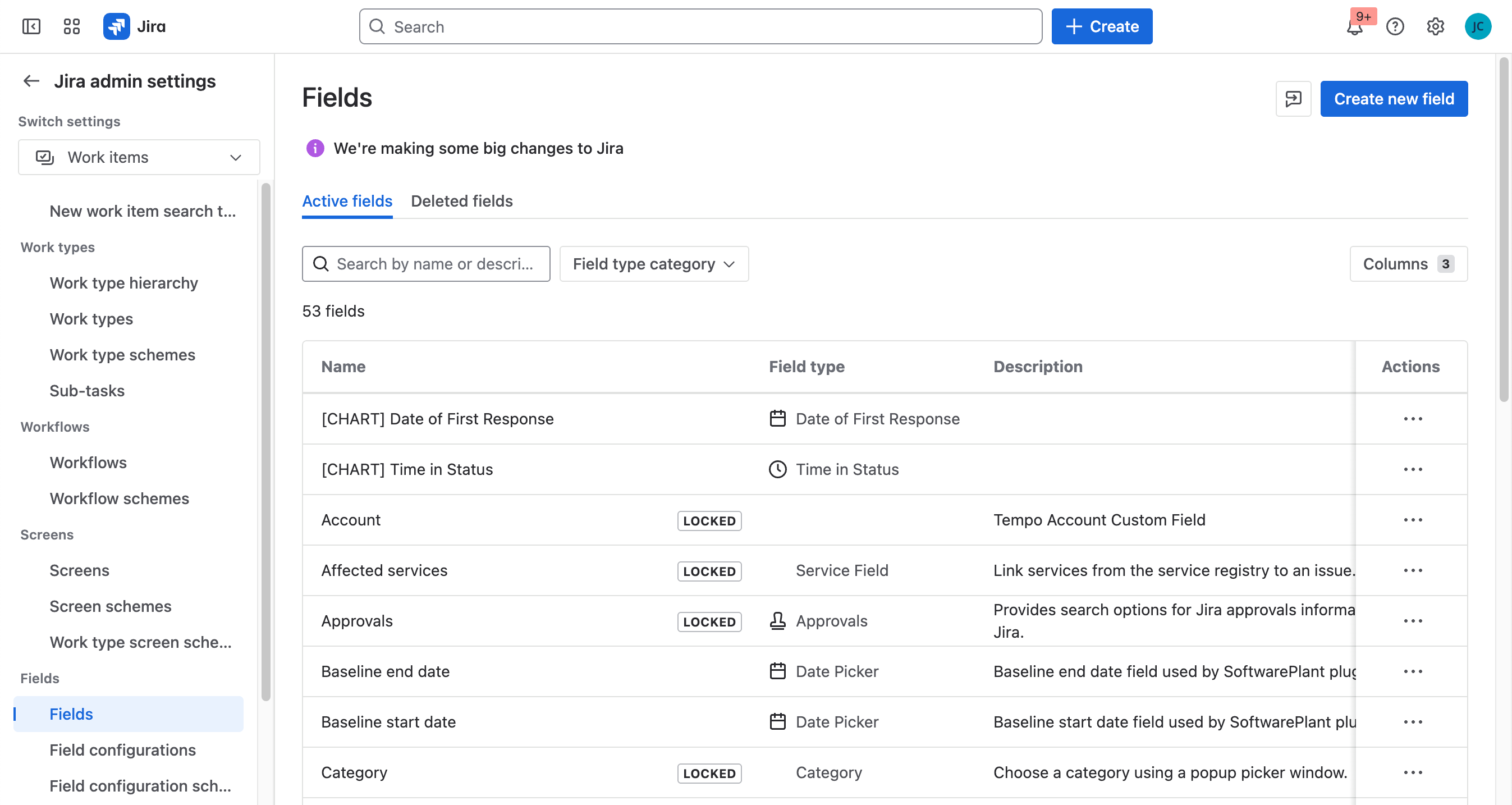Viewport: 1512px width, 805px height.
Task: Click the info icon before the Jira changes banner
Action: 315,148
